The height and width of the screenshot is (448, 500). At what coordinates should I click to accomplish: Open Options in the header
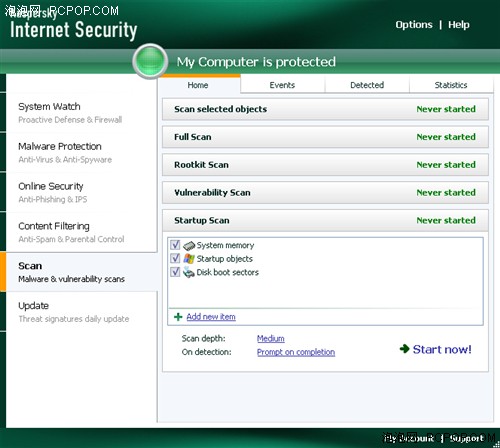click(x=414, y=25)
